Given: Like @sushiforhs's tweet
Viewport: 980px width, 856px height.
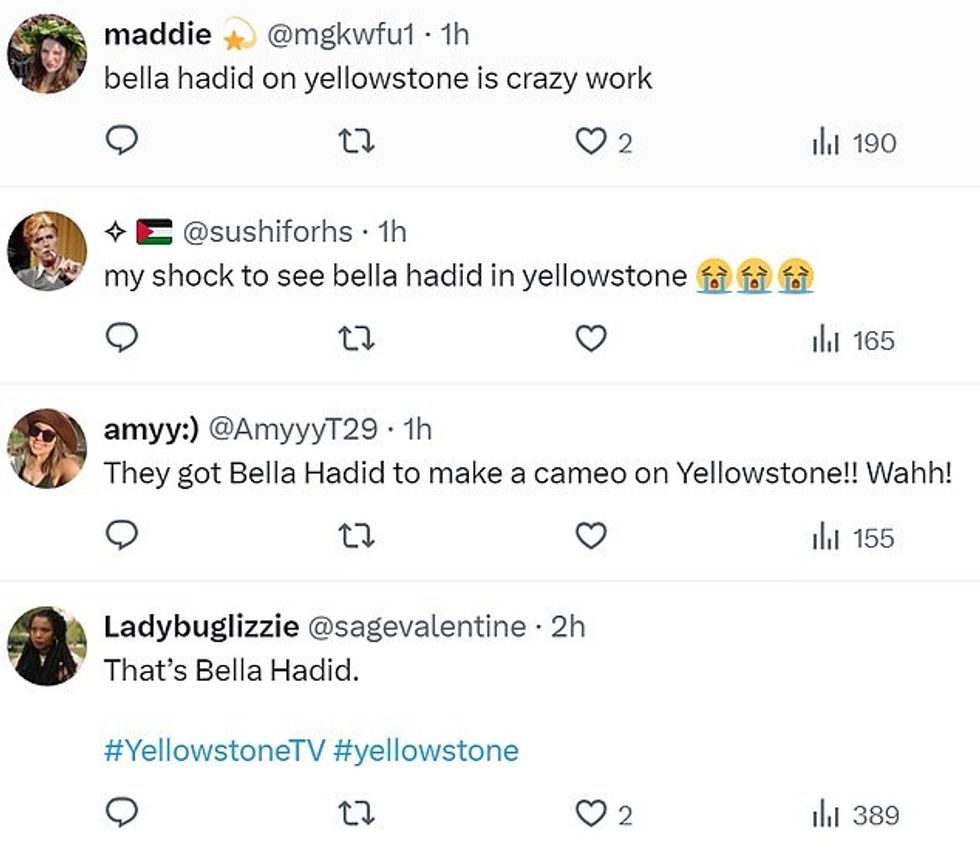Looking at the screenshot, I should (588, 340).
